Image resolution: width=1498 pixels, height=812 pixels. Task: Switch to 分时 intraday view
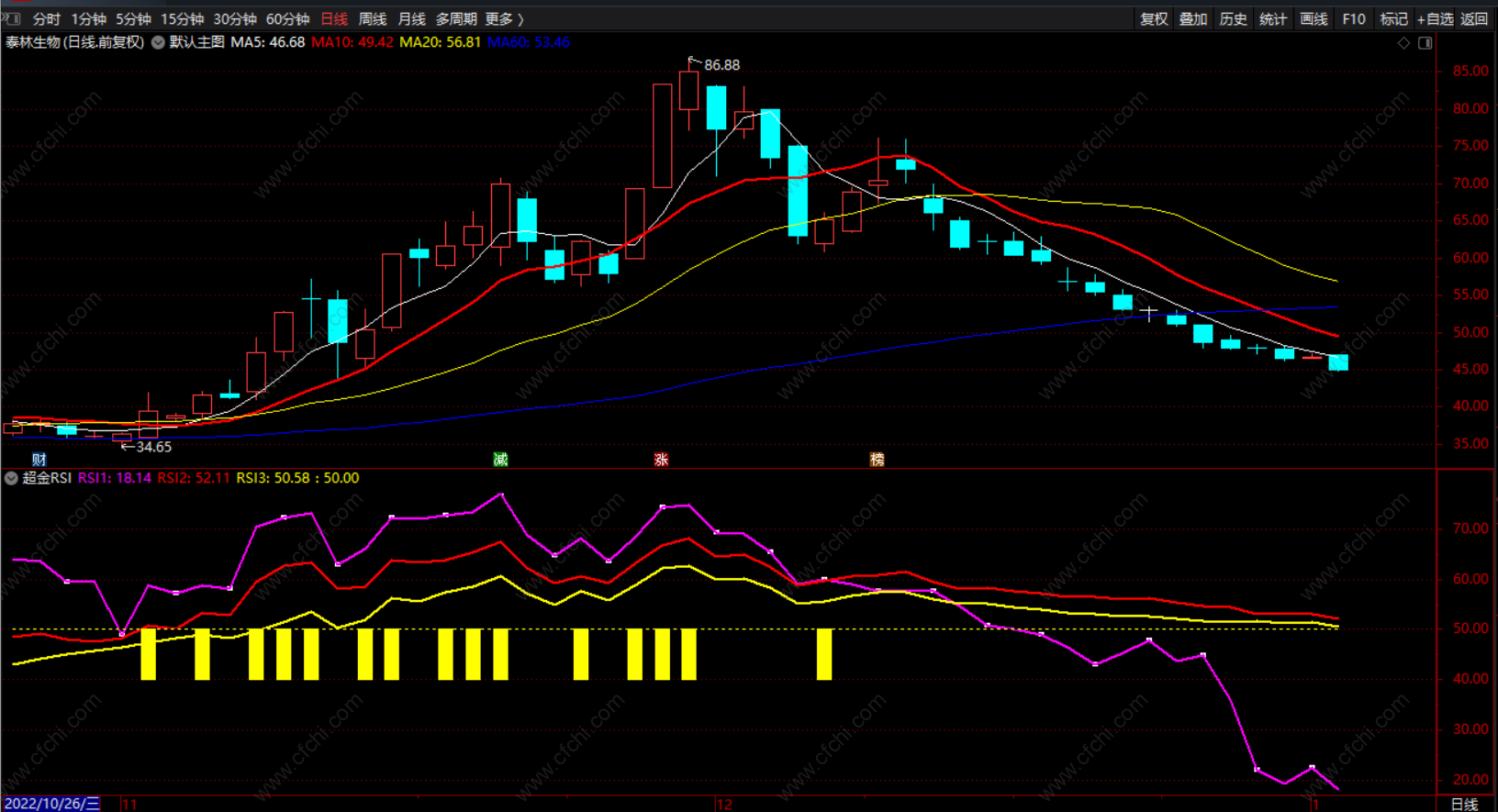point(46,19)
